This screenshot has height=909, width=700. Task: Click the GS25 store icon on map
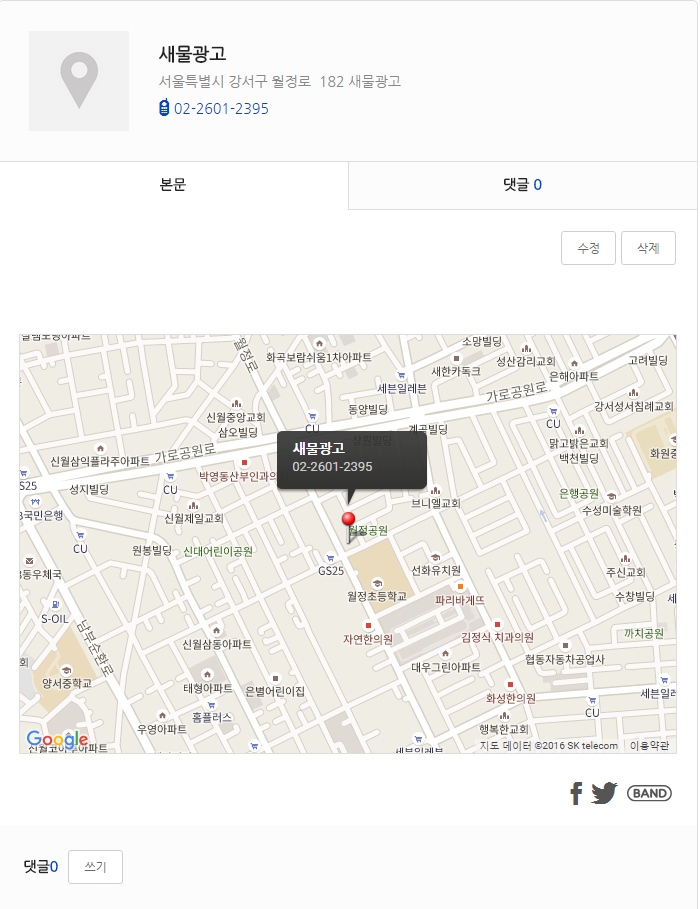click(330, 558)
